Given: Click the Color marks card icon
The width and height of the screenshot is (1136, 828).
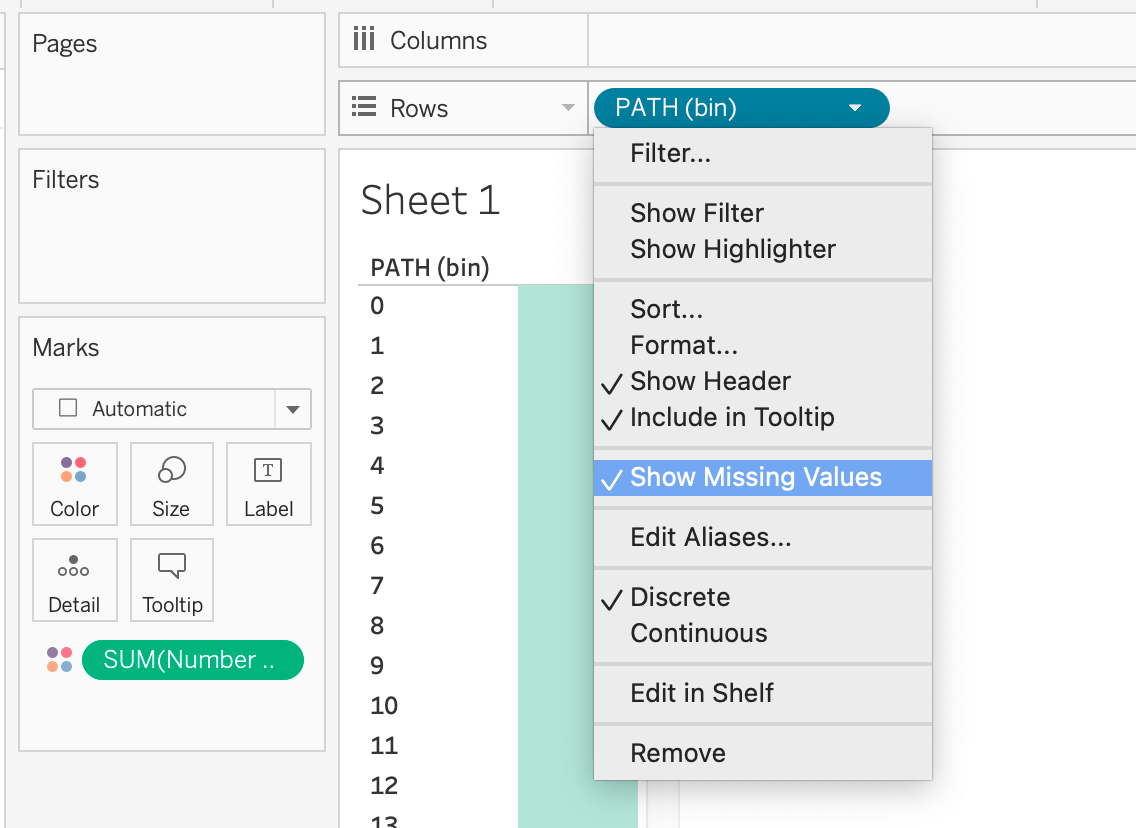Looking at the screenshot, I should tap(74, 470).
